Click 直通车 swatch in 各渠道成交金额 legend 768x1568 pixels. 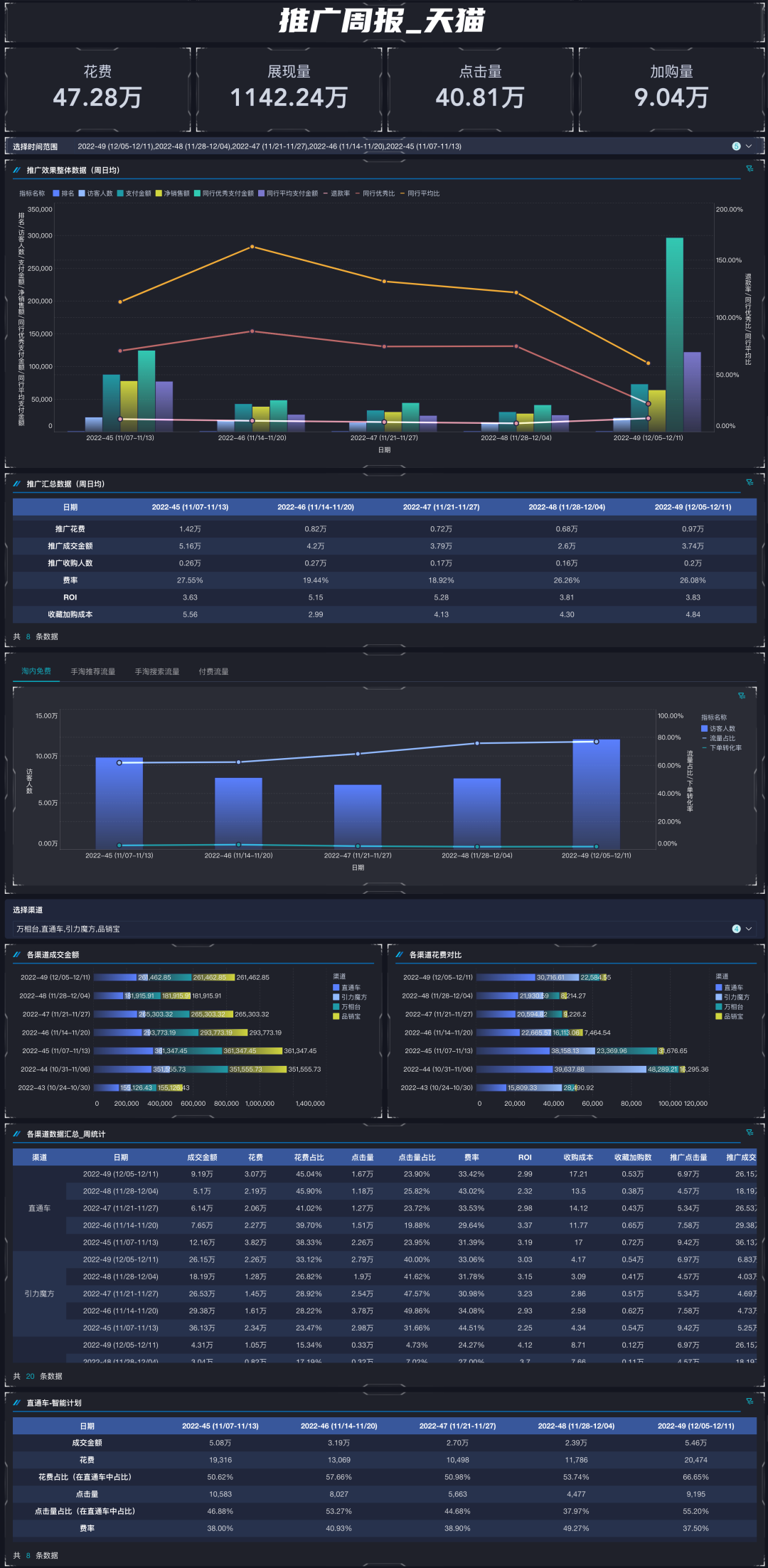(336, 988)
